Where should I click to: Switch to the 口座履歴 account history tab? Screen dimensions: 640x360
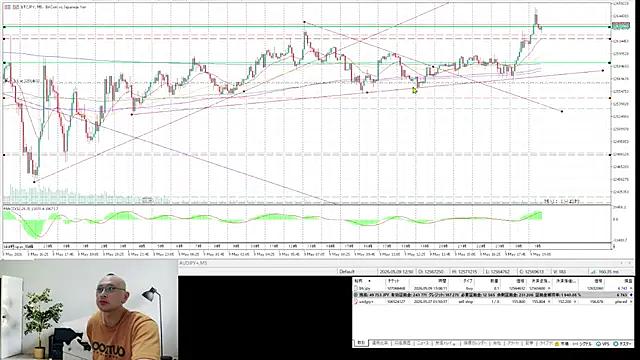(x=402, y=343)
